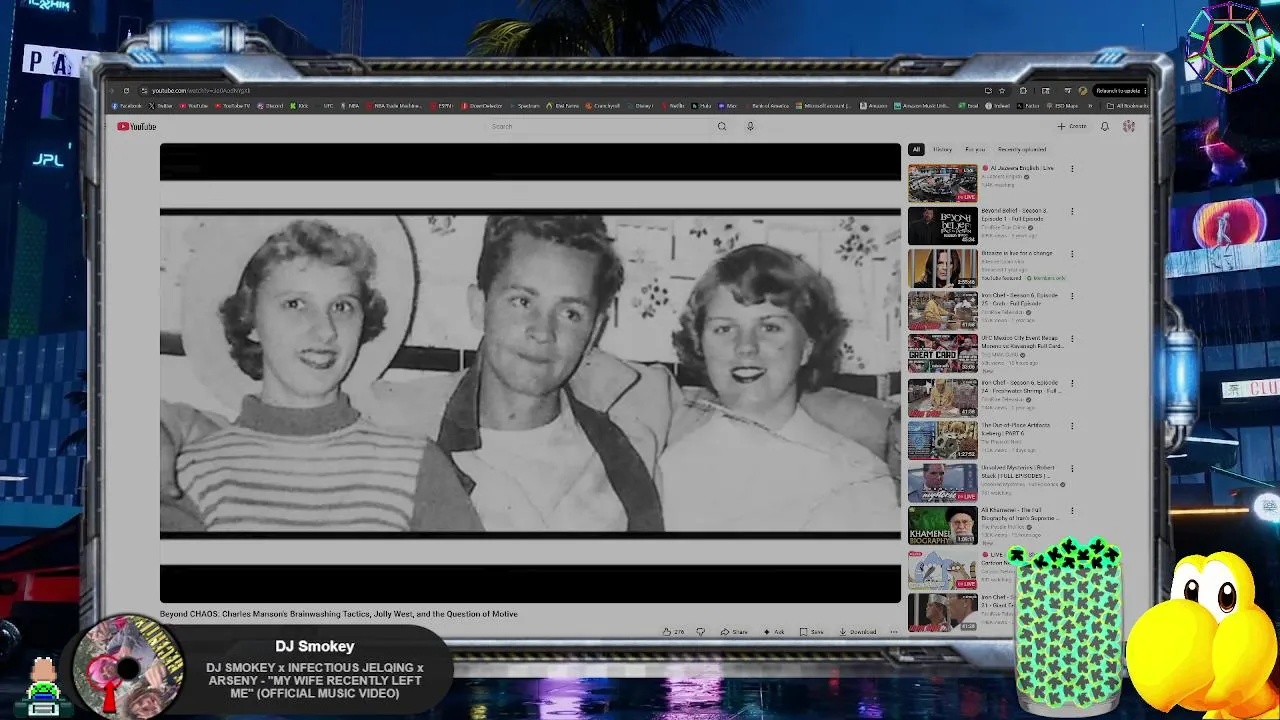Click the Download button below the video
This screenshot has width=1280, height=720.
(858, 632)
